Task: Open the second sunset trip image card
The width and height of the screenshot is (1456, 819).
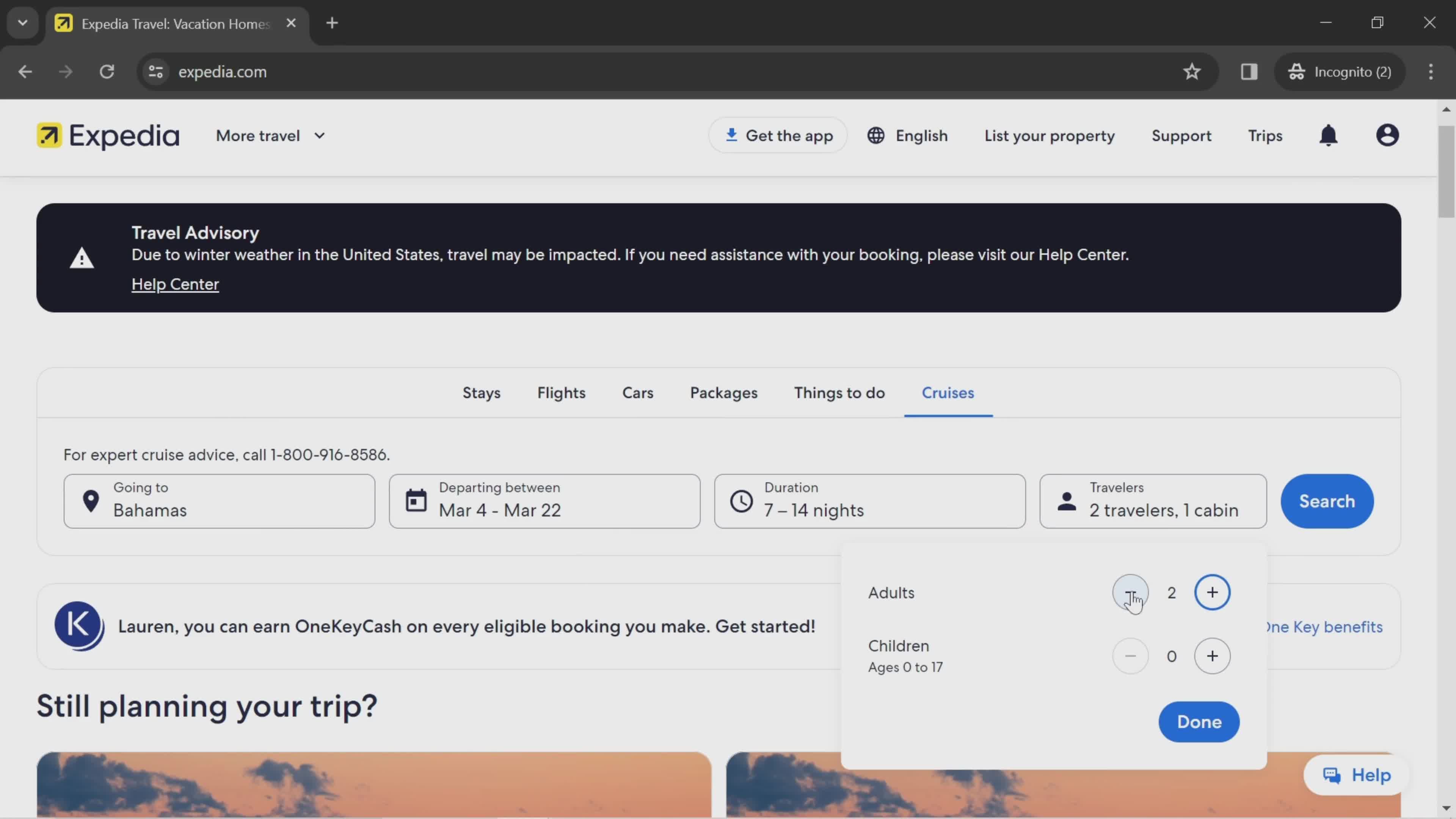Action: [1063, 784]
